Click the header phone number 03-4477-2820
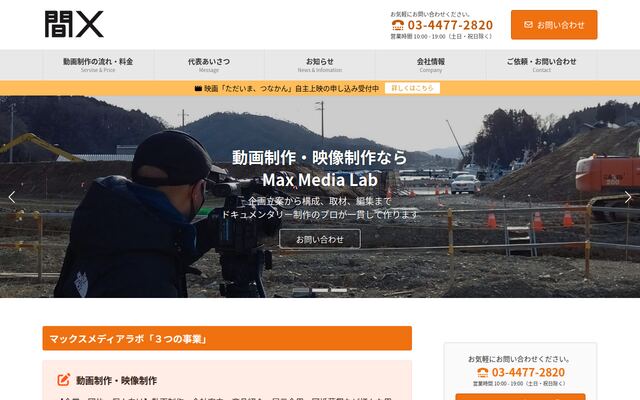The width and height of the screenshot is (640, 400). point(450,25)
